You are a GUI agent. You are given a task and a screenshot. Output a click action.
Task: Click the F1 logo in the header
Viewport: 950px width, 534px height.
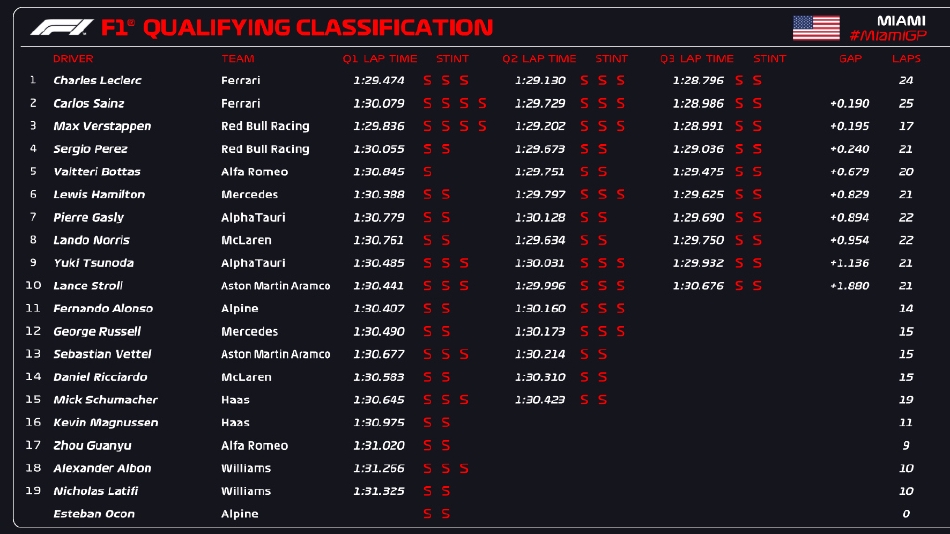[63, 27]
